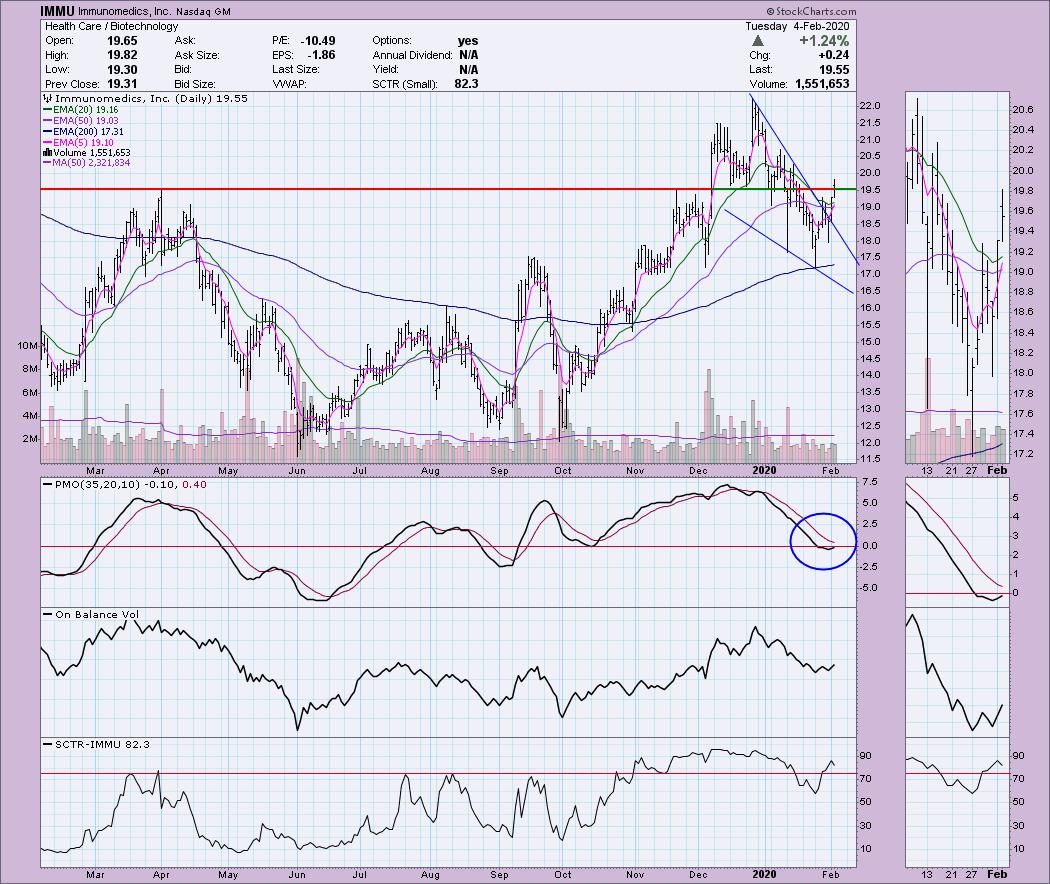Click the pink EMA(5) legend line marker
The image size is (1050, 884).
[48, 143]
